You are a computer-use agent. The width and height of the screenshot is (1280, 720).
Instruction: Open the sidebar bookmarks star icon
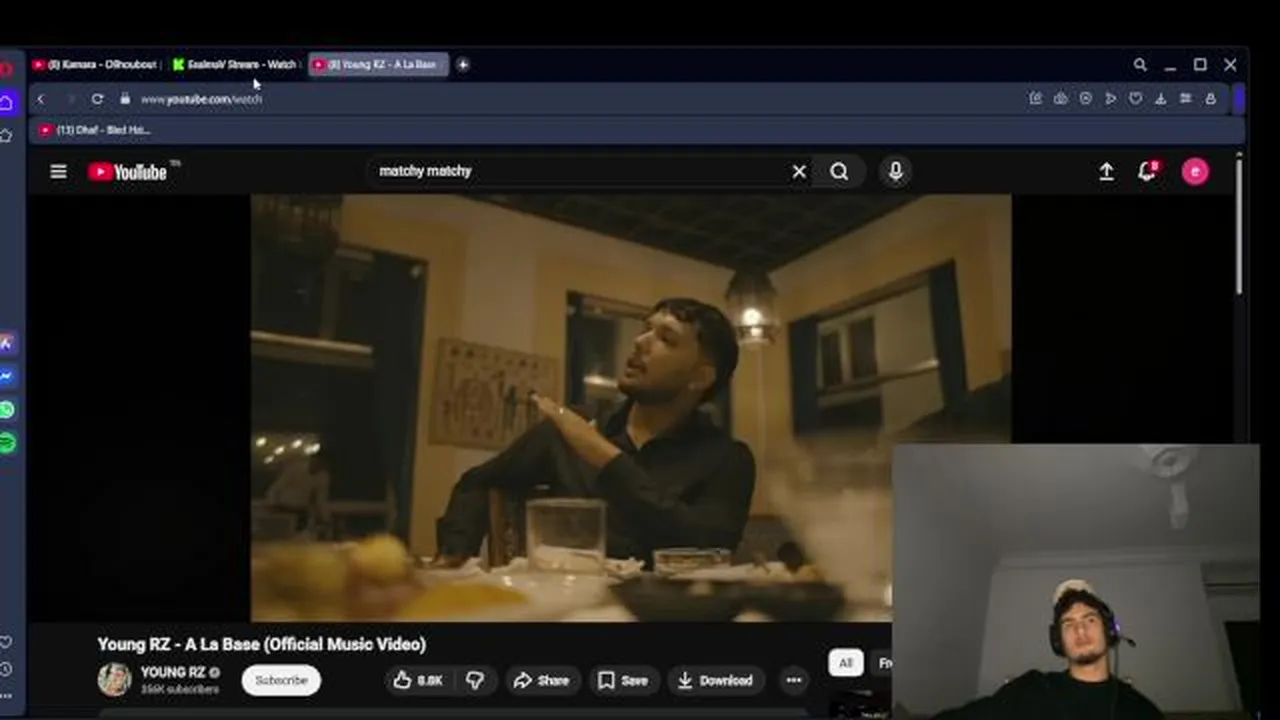(6, 135)
